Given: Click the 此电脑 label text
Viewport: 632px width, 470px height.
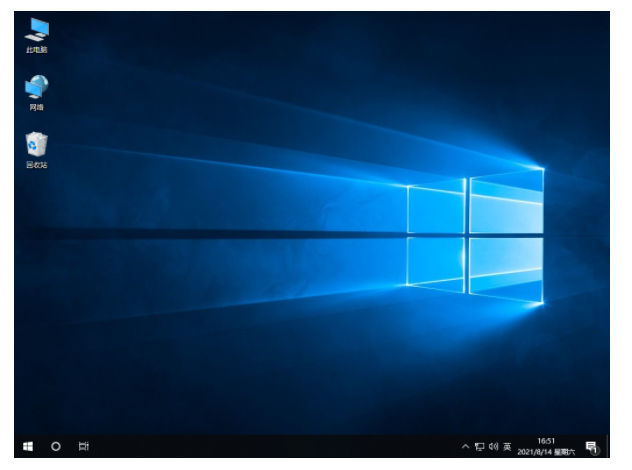Looking at the screenshot, I should point(37,49).
